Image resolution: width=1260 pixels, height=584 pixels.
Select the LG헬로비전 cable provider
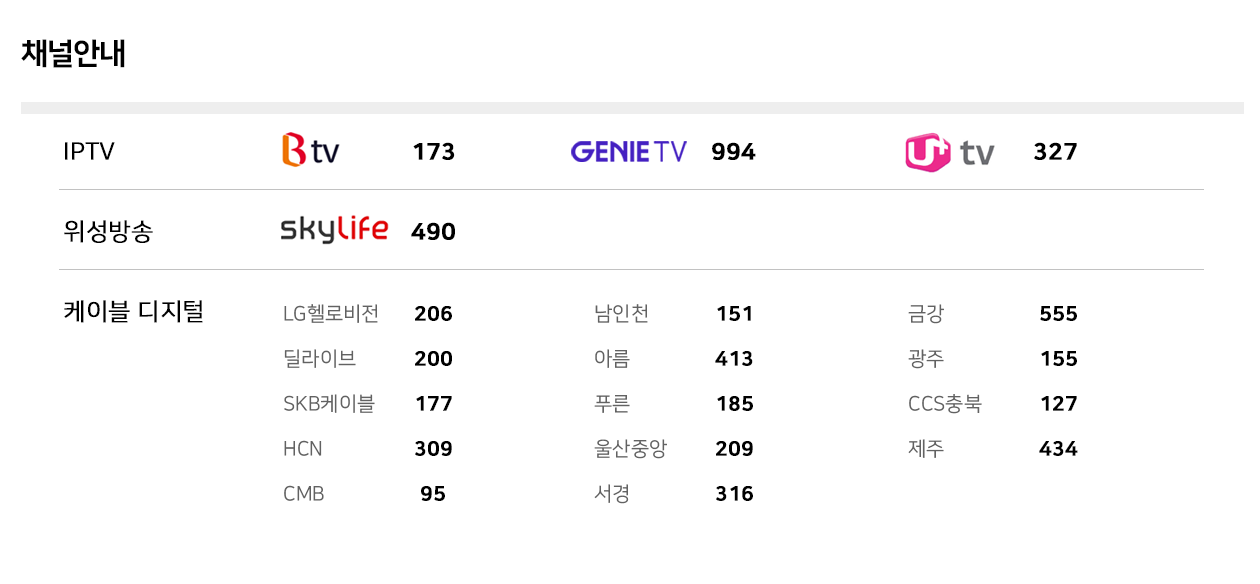pyautogui.click(x=331, y=314)
